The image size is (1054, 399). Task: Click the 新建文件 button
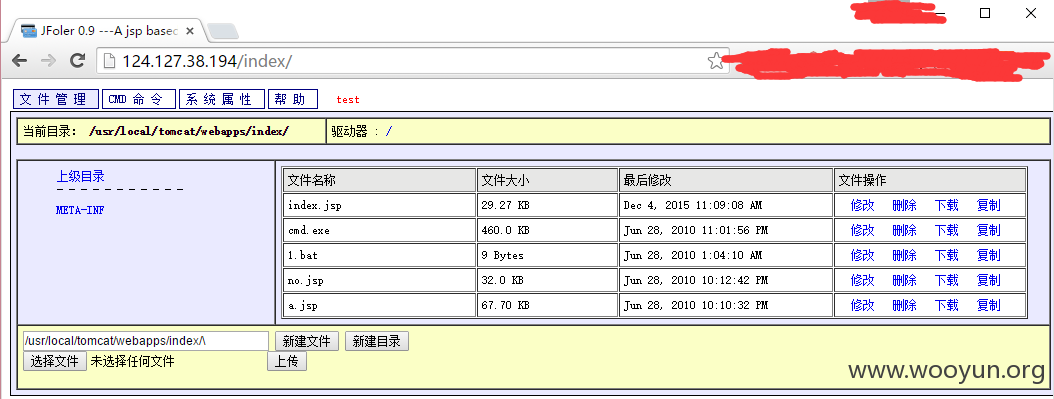pyautogui.click(x=307, y=341)
